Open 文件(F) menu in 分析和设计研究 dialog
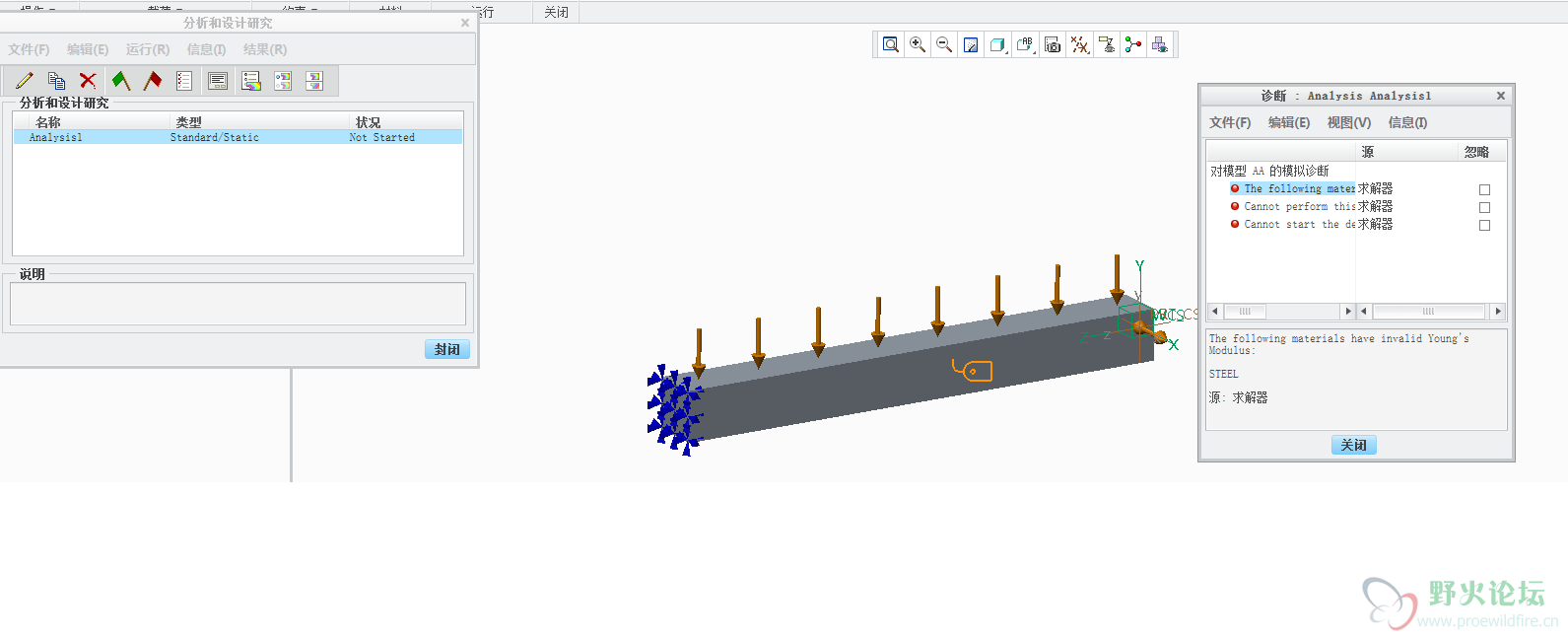This screenshot has height=639, width=1568. point(29,49)
